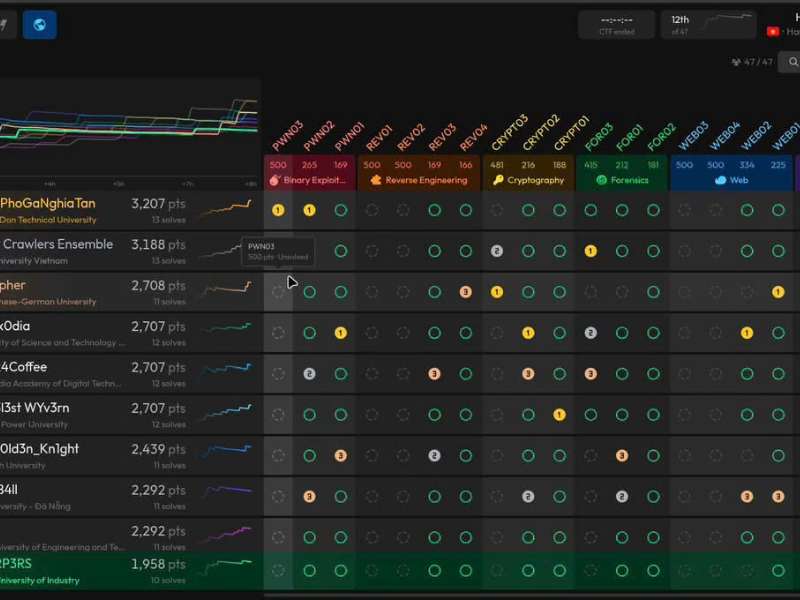Click the Reverse Engineering category header label

coord(427,180)
